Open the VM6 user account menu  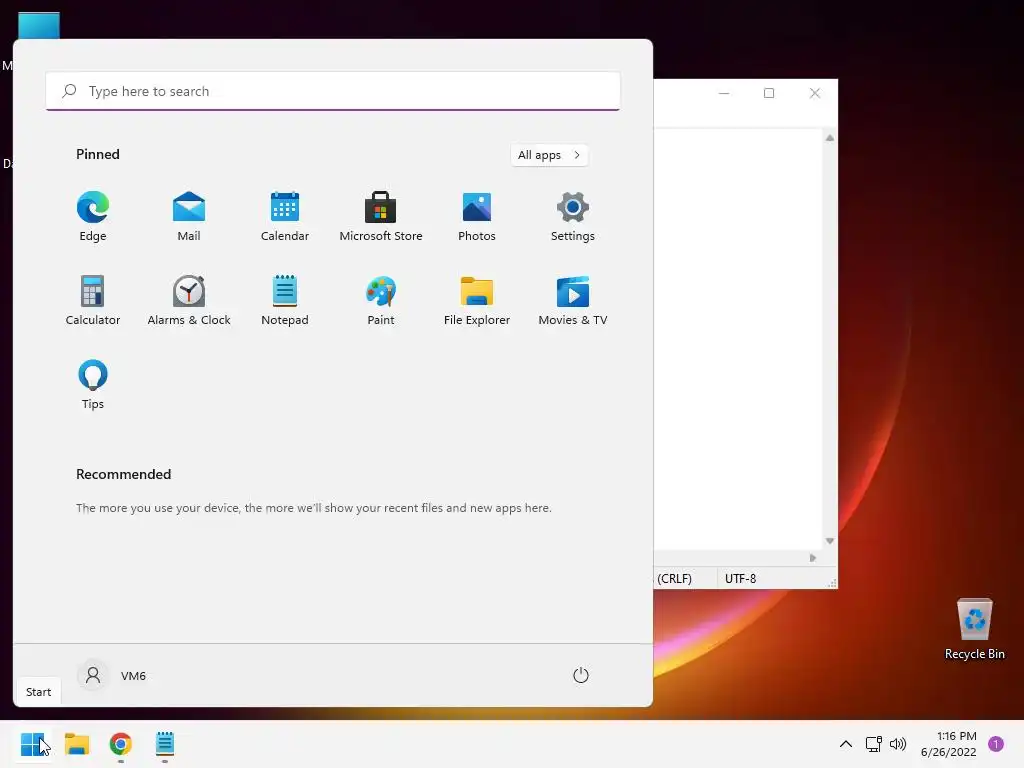(112, 675)
